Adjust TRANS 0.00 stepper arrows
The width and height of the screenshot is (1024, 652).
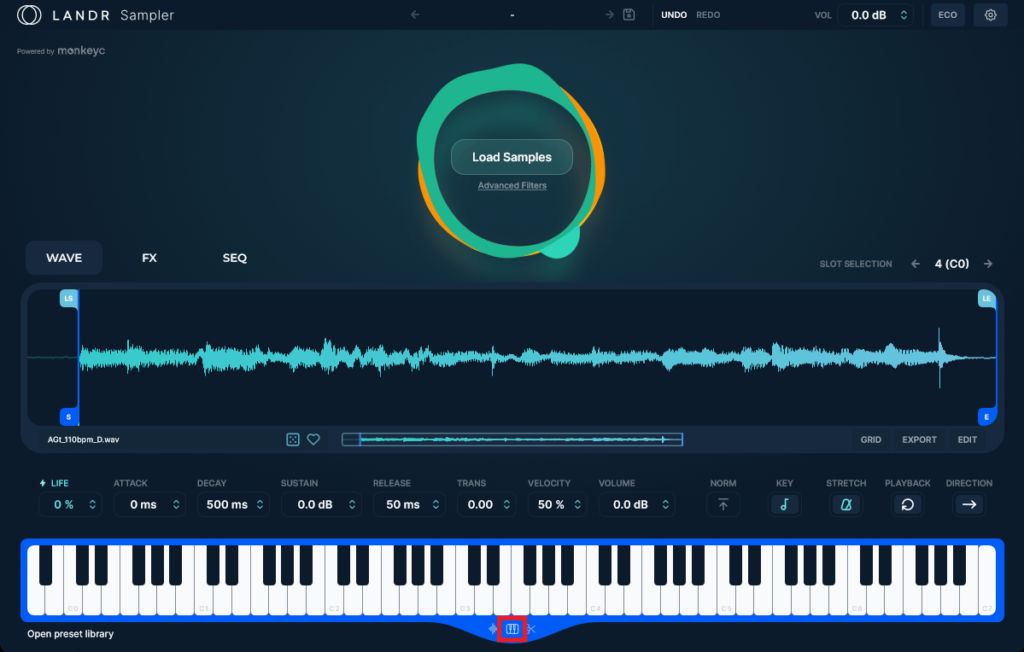tap(507, 504)
